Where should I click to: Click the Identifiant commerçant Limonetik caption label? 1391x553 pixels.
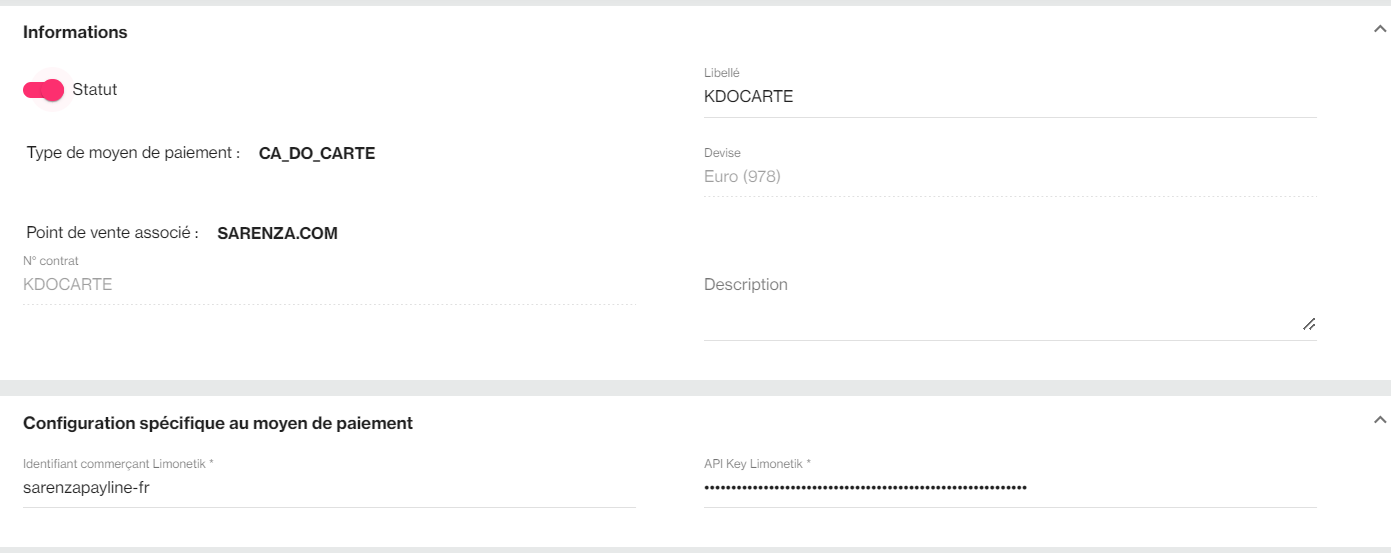coord(118,464)
